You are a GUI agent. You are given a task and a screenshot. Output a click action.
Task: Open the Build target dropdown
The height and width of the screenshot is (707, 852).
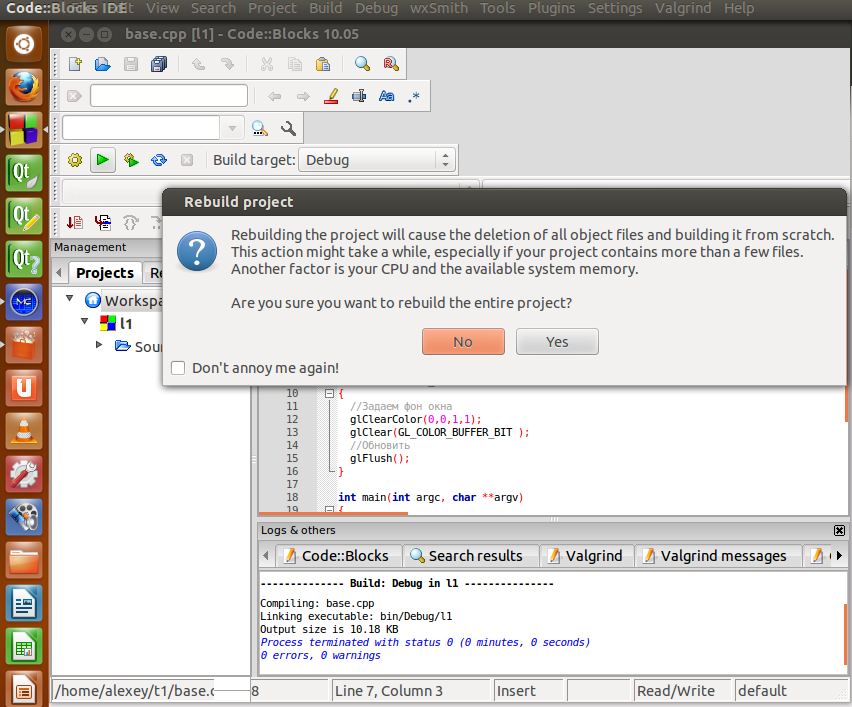(376, 160)
